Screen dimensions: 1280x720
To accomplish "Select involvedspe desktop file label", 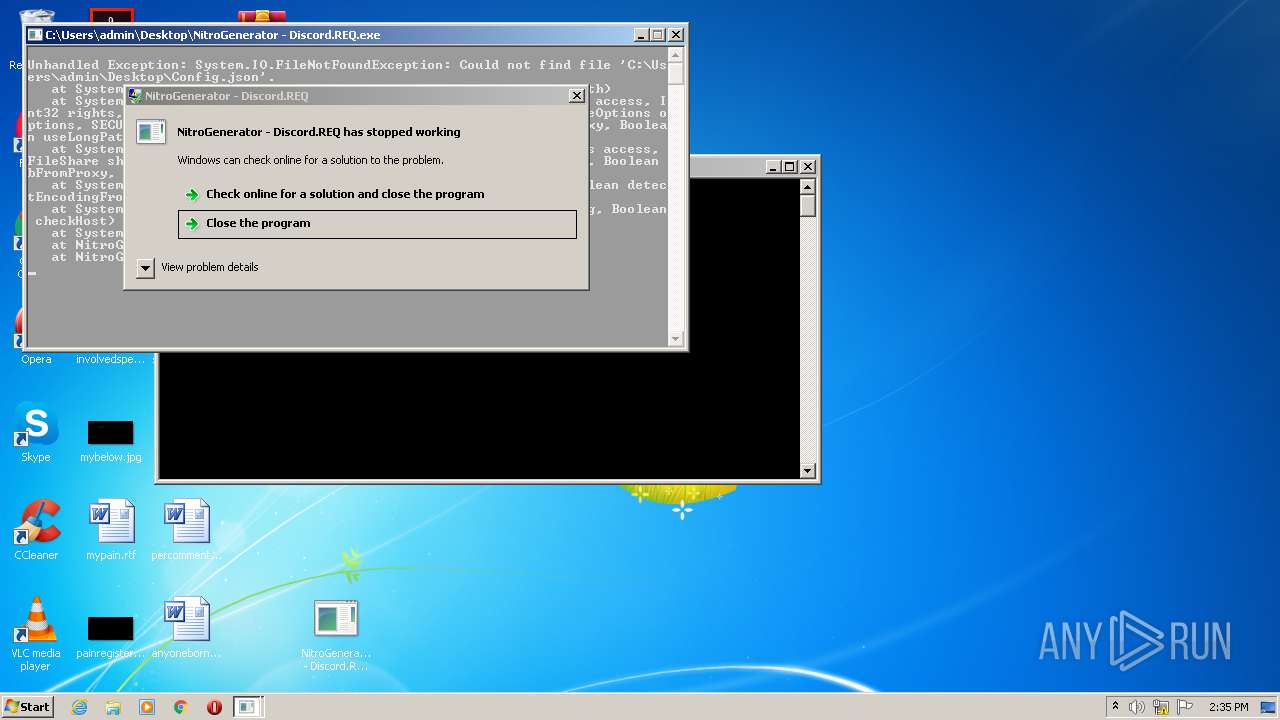I will [111, 359].
